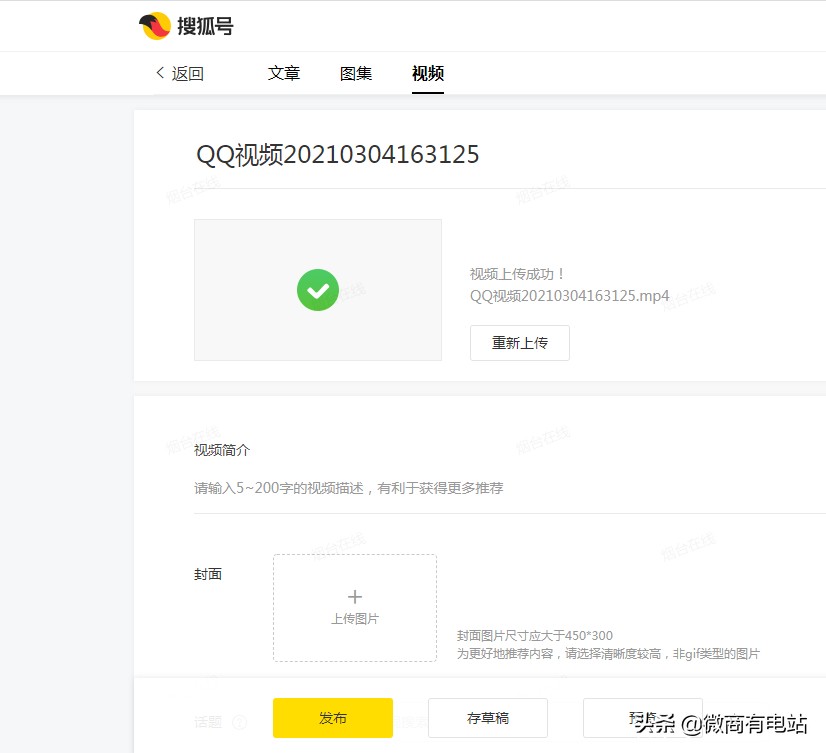
Task: Switch to the 文章 tab
Action: (x=284, y=73)
